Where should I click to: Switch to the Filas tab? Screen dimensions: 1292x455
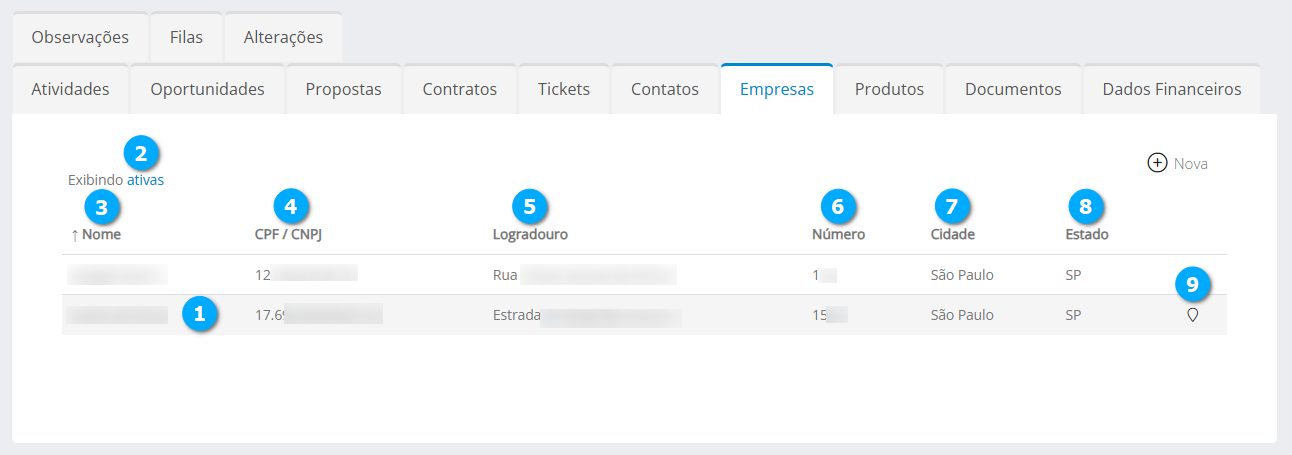[186, 37]
